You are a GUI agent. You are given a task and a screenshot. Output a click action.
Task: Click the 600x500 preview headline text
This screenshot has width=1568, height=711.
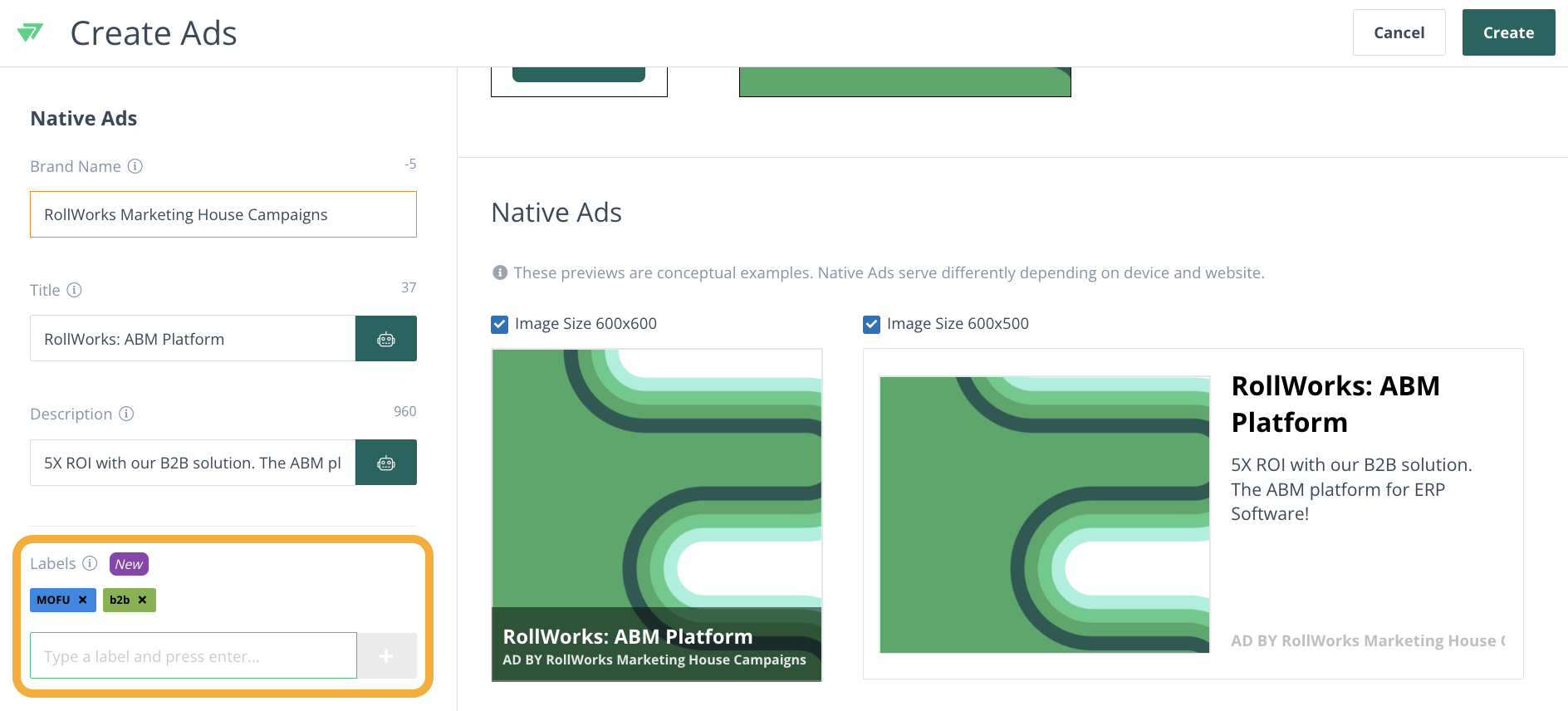(x=1335, y=405)
